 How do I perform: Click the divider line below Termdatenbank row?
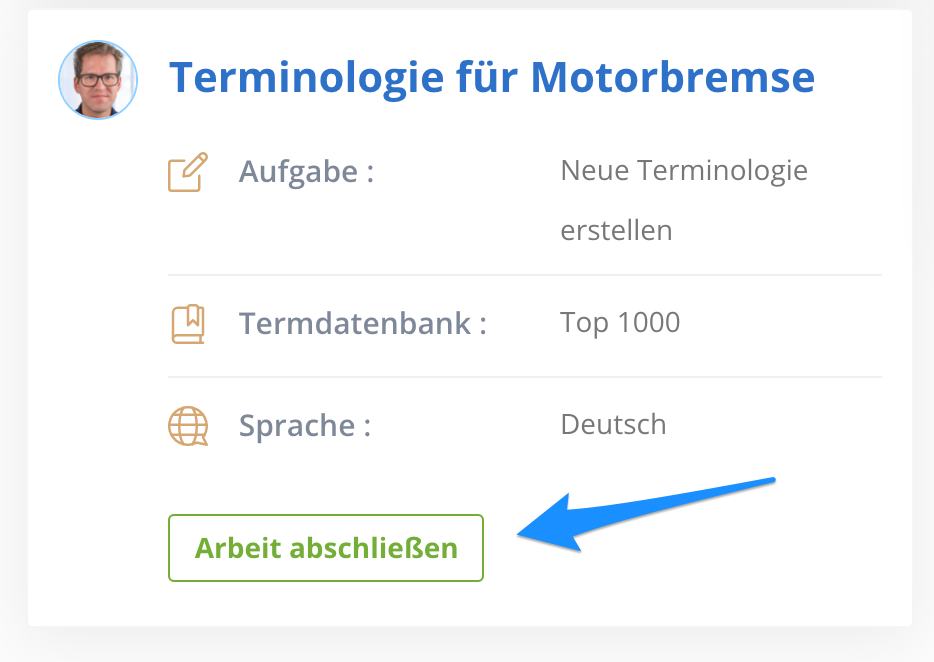(x=525, y=377)
